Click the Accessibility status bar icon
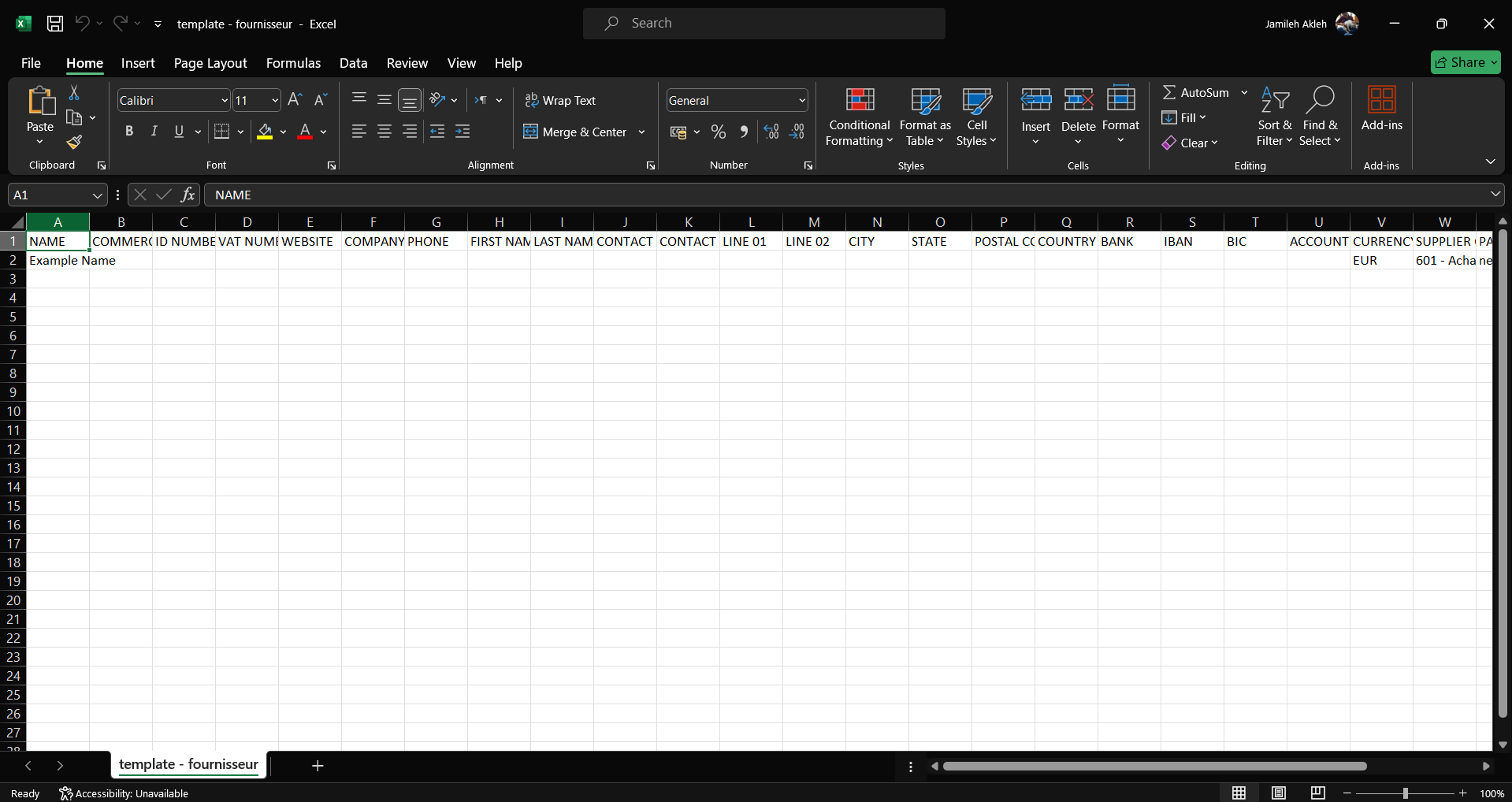This screenshot has height=802, width=1512. (x=66, y=793)
